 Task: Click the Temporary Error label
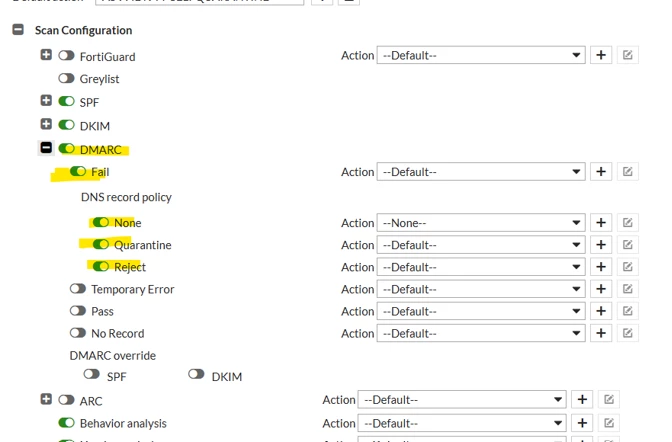(x=133, y=289)
